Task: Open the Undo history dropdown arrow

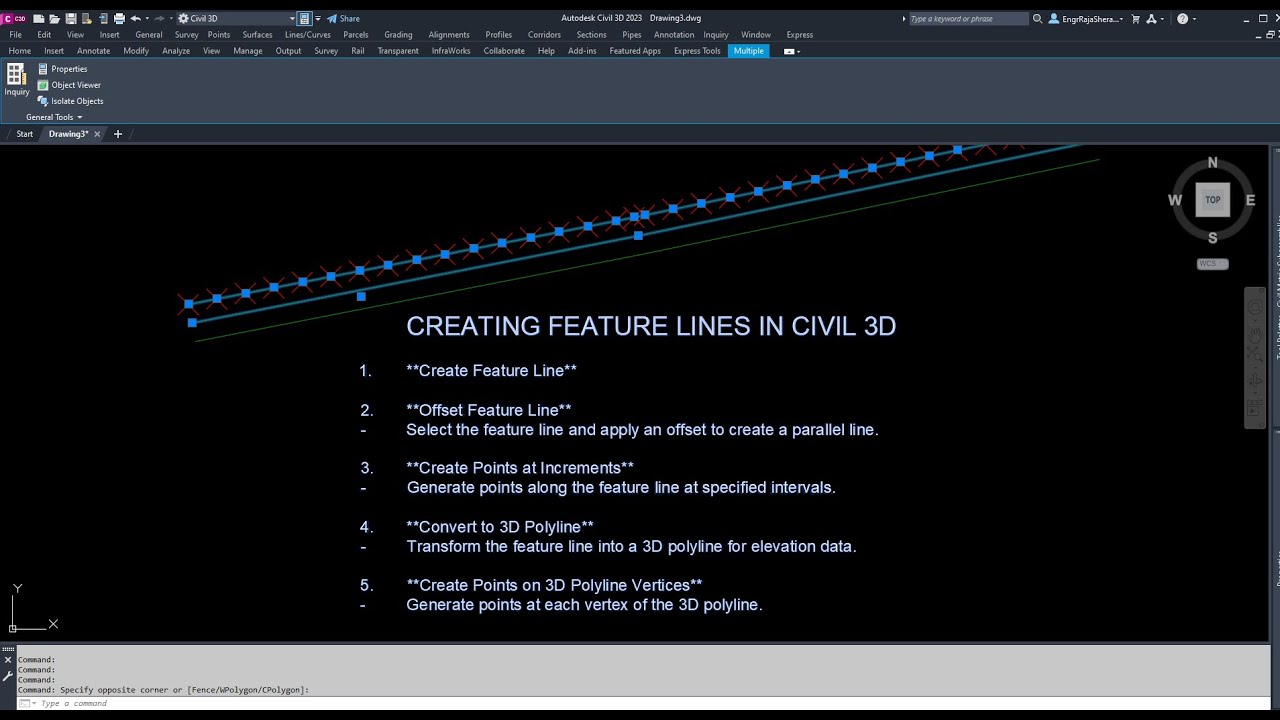Action: tap(146, 18)
